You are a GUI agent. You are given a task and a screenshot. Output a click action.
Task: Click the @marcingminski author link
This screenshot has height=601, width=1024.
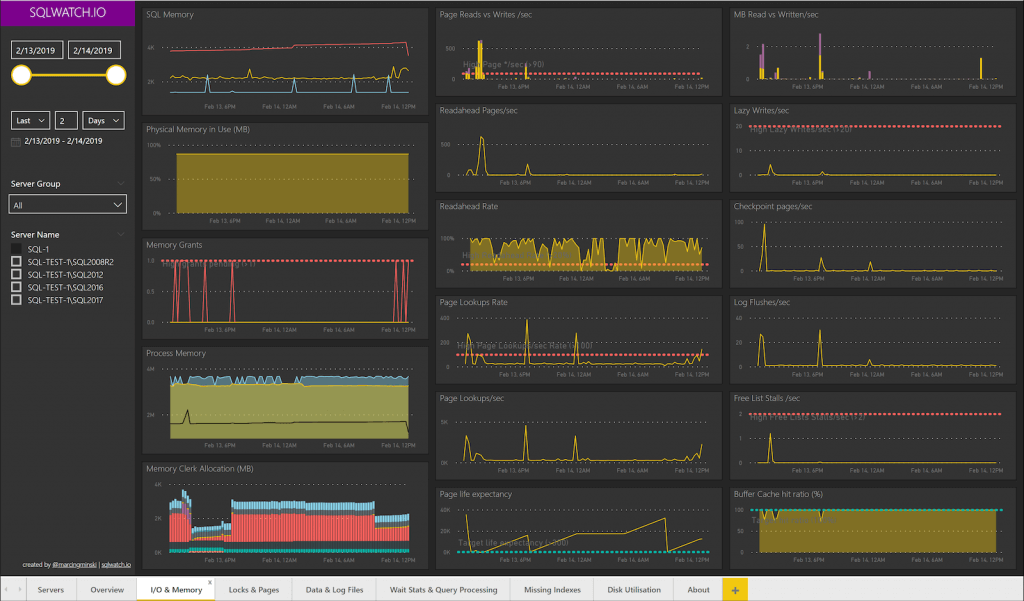75,564
